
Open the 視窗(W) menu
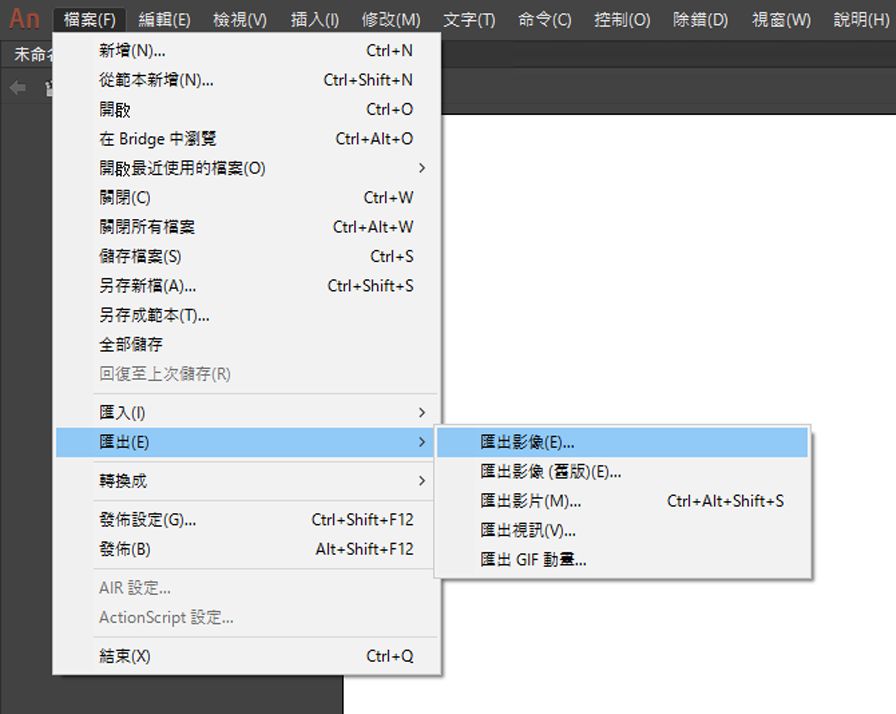point(779,18)
